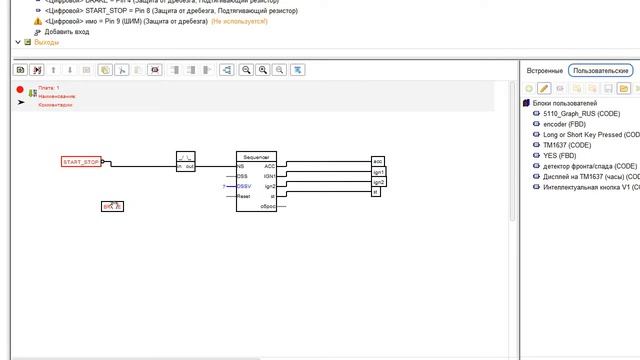Select the YES (FBD) block
The width and height of the screenshot is (640, 360).
tap(559, 156)
